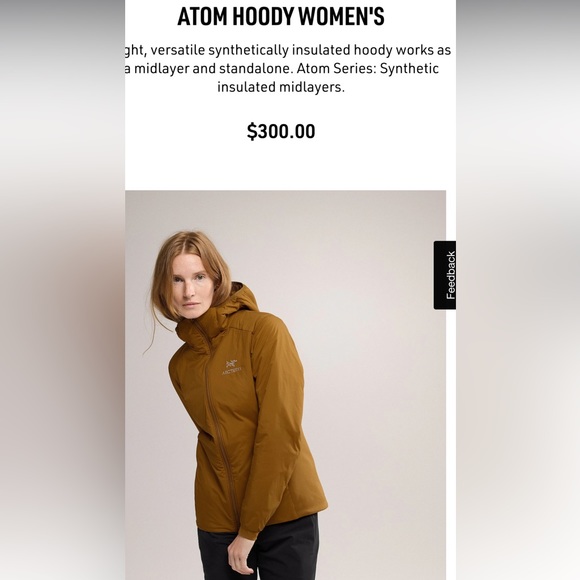
Task: Click the model's face in the photo
Action: (x=190, y=287)
